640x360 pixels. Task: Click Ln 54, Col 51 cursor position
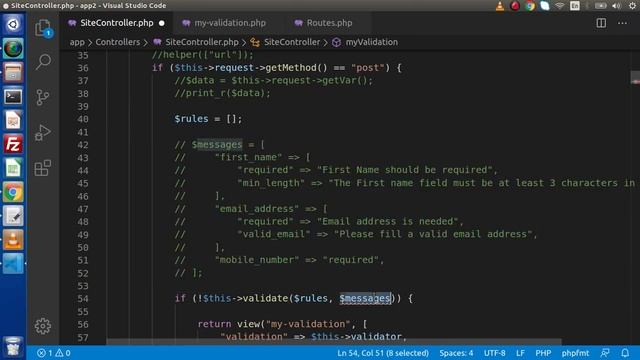[x=383, y=353]
